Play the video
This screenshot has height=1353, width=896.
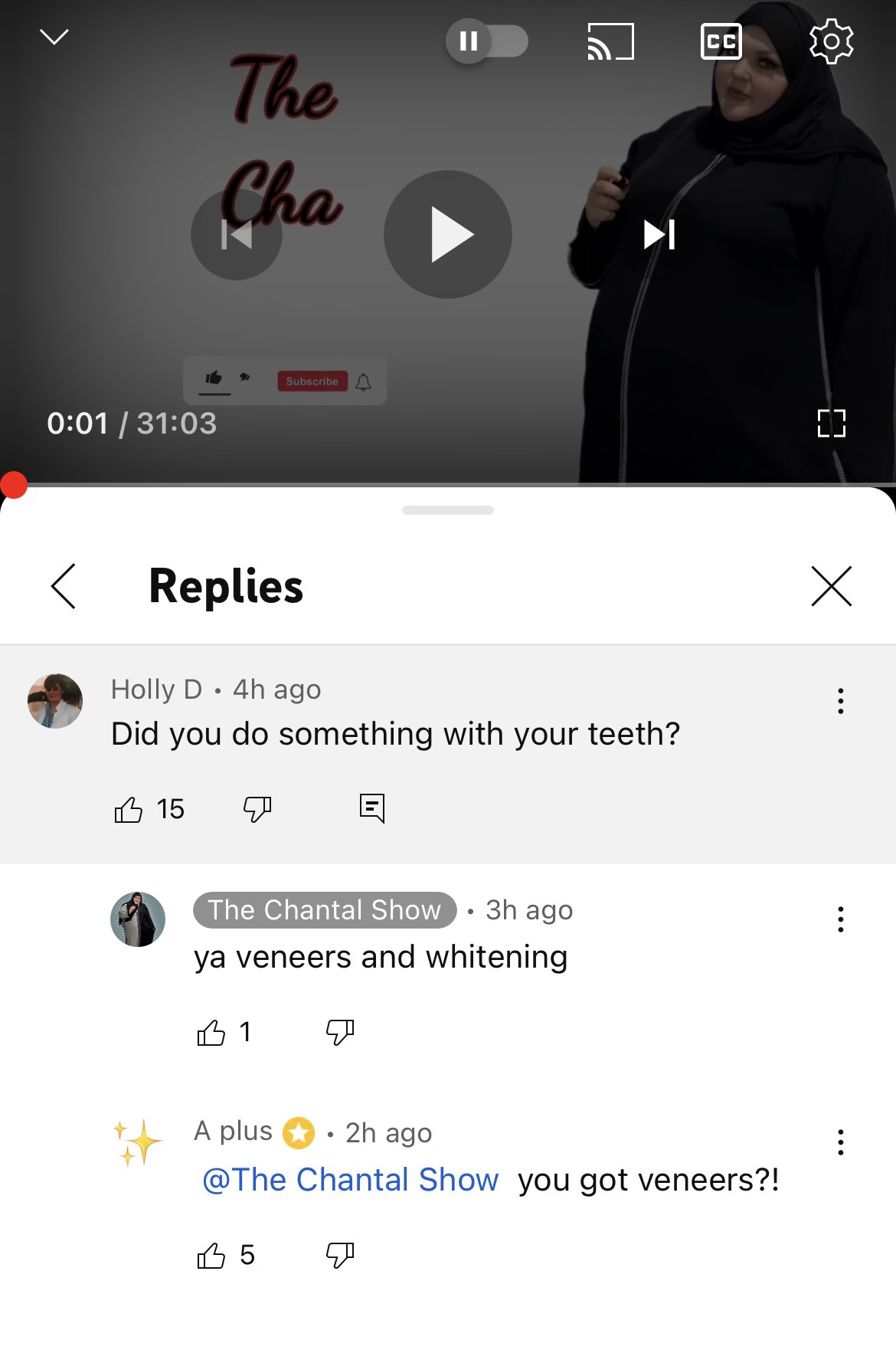tap(448, 234)
